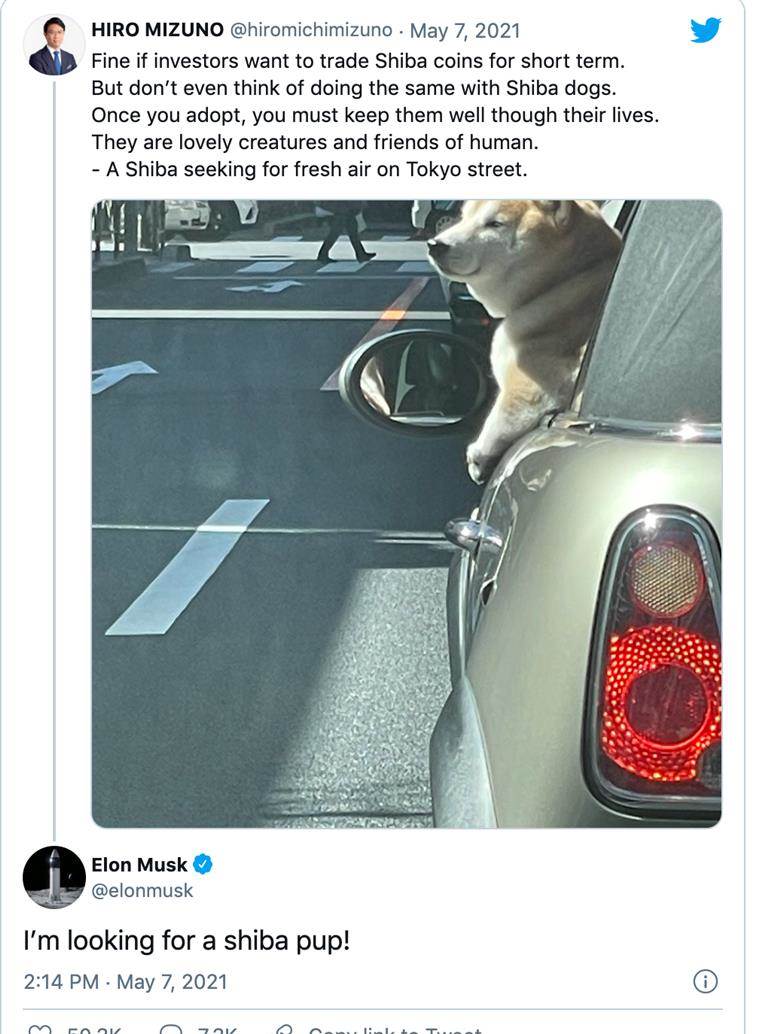Like the tweet via heart icon
Viewport: 780px width, 1034px height.
tap(41, 1030)
